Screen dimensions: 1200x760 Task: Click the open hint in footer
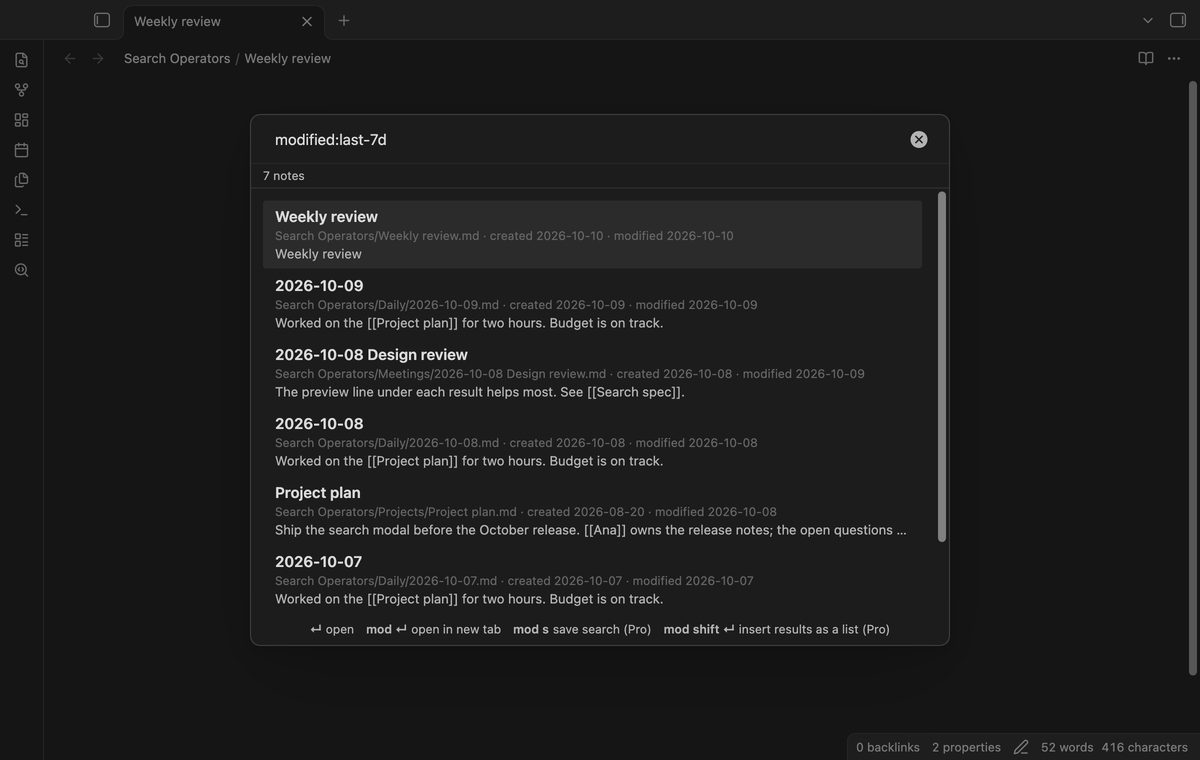332,629
